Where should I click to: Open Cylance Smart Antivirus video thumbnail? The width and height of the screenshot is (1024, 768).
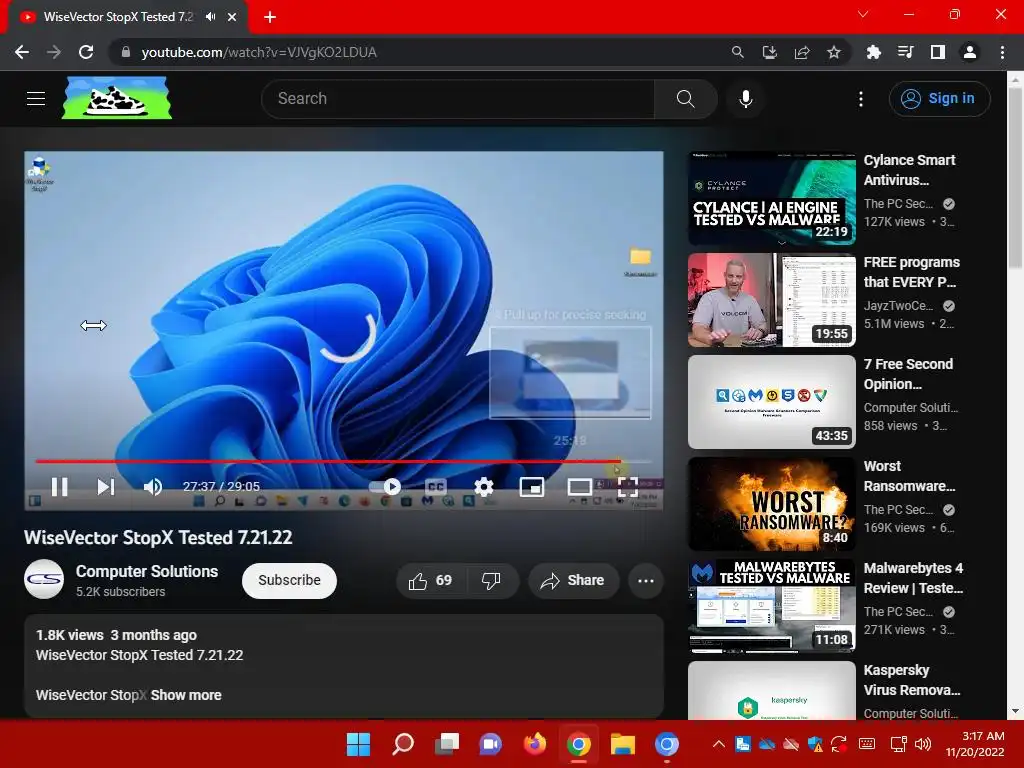772,198
